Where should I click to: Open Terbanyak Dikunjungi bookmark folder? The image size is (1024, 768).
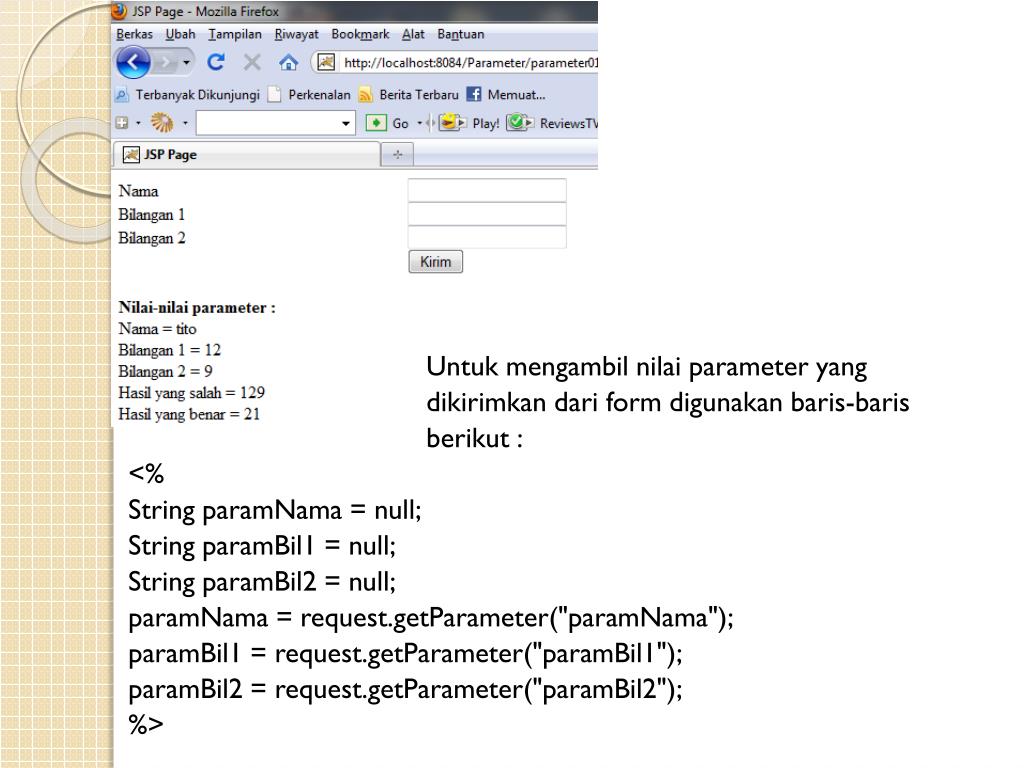[188, 95]
